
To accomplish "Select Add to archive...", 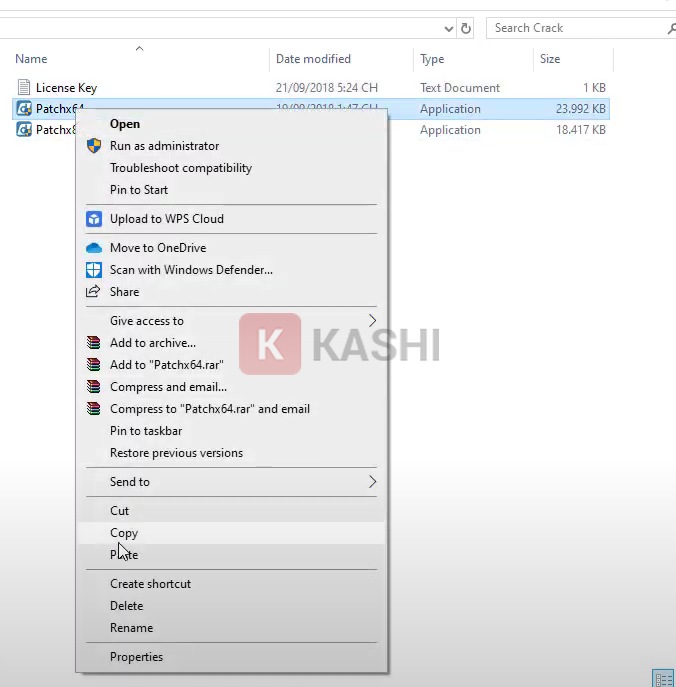I will pos(152,343).
